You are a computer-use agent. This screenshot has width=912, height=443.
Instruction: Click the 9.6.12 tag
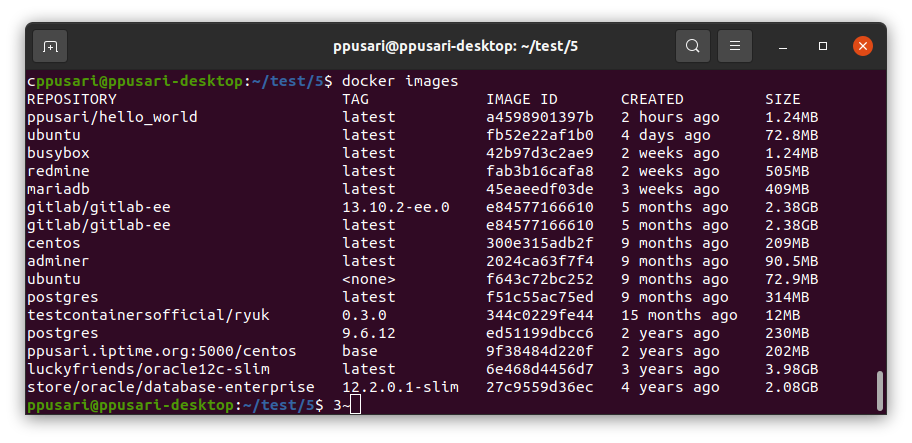369,333
